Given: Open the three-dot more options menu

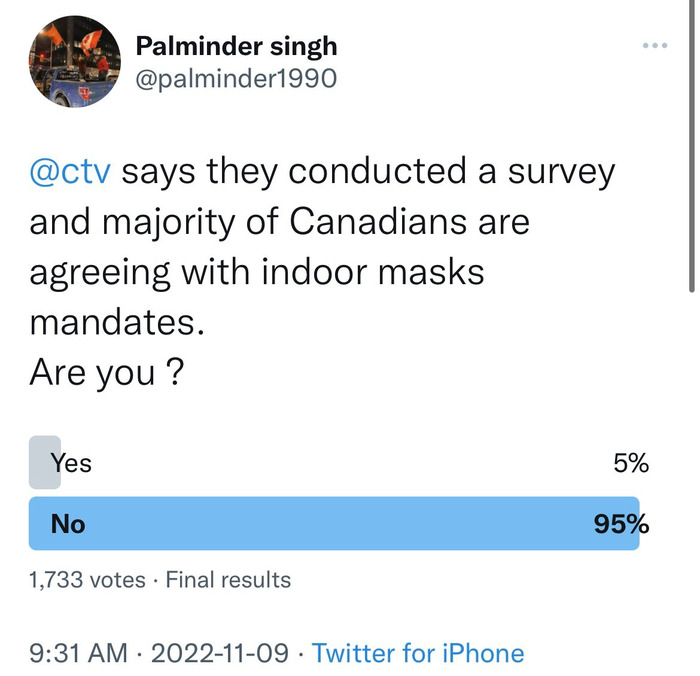Looking at the screenshot, I should 654,46.
